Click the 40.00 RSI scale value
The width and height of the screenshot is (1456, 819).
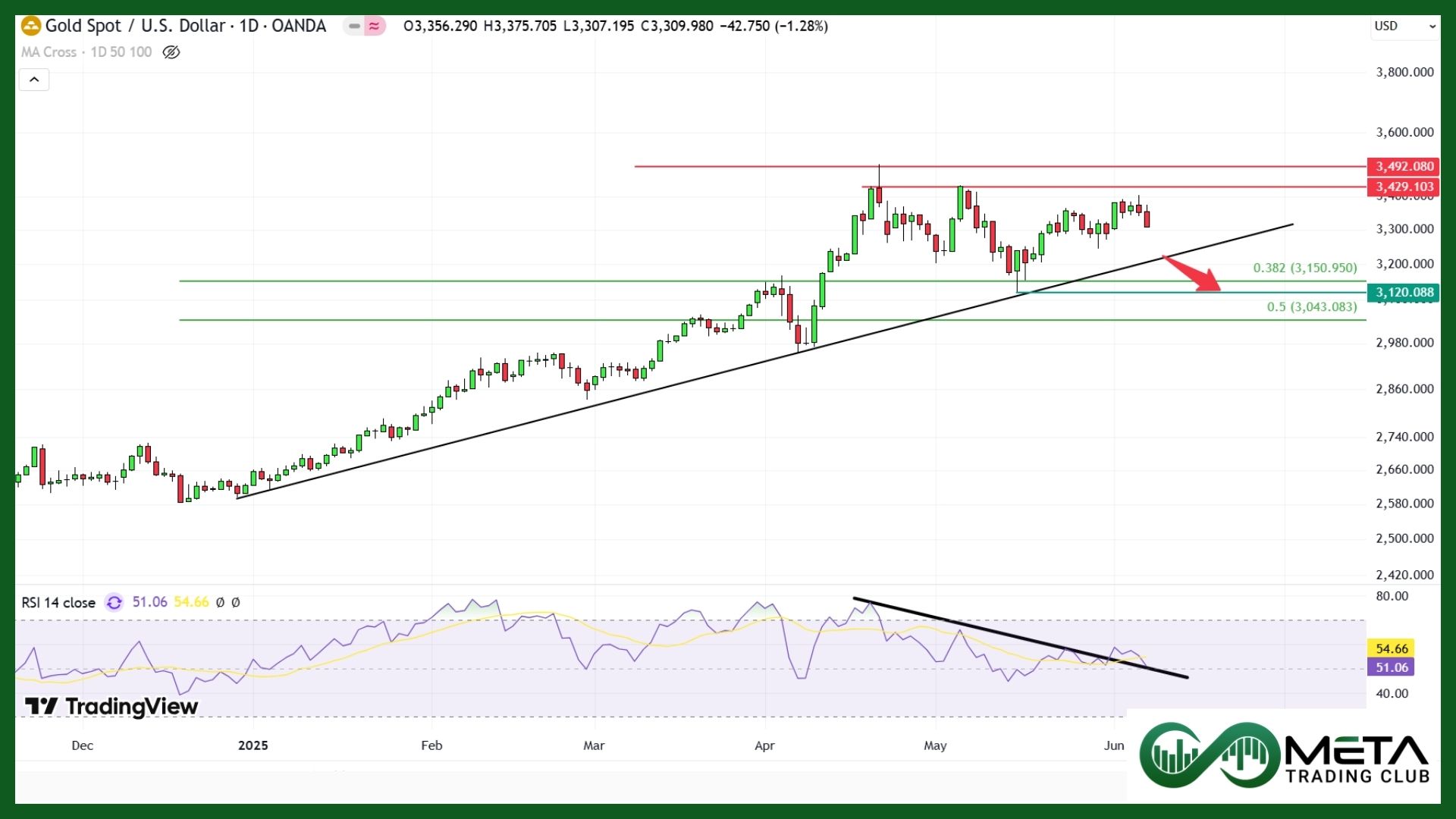click(x=1392, y=693)
